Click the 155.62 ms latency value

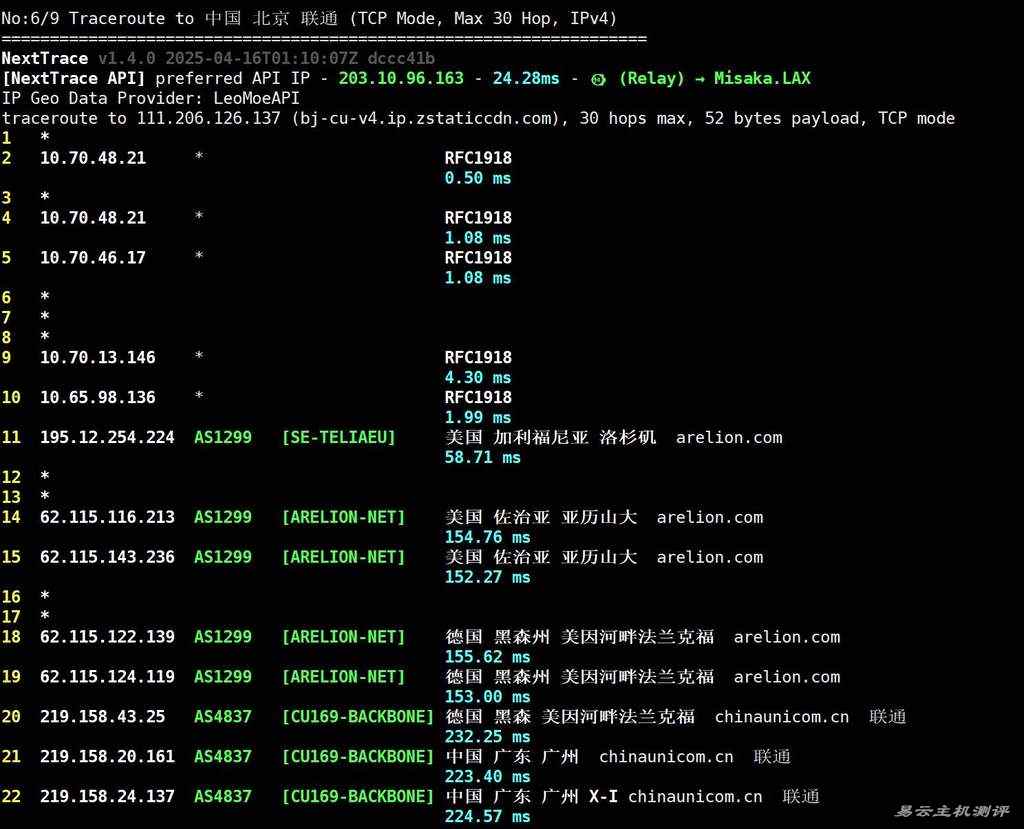[487, 656]
